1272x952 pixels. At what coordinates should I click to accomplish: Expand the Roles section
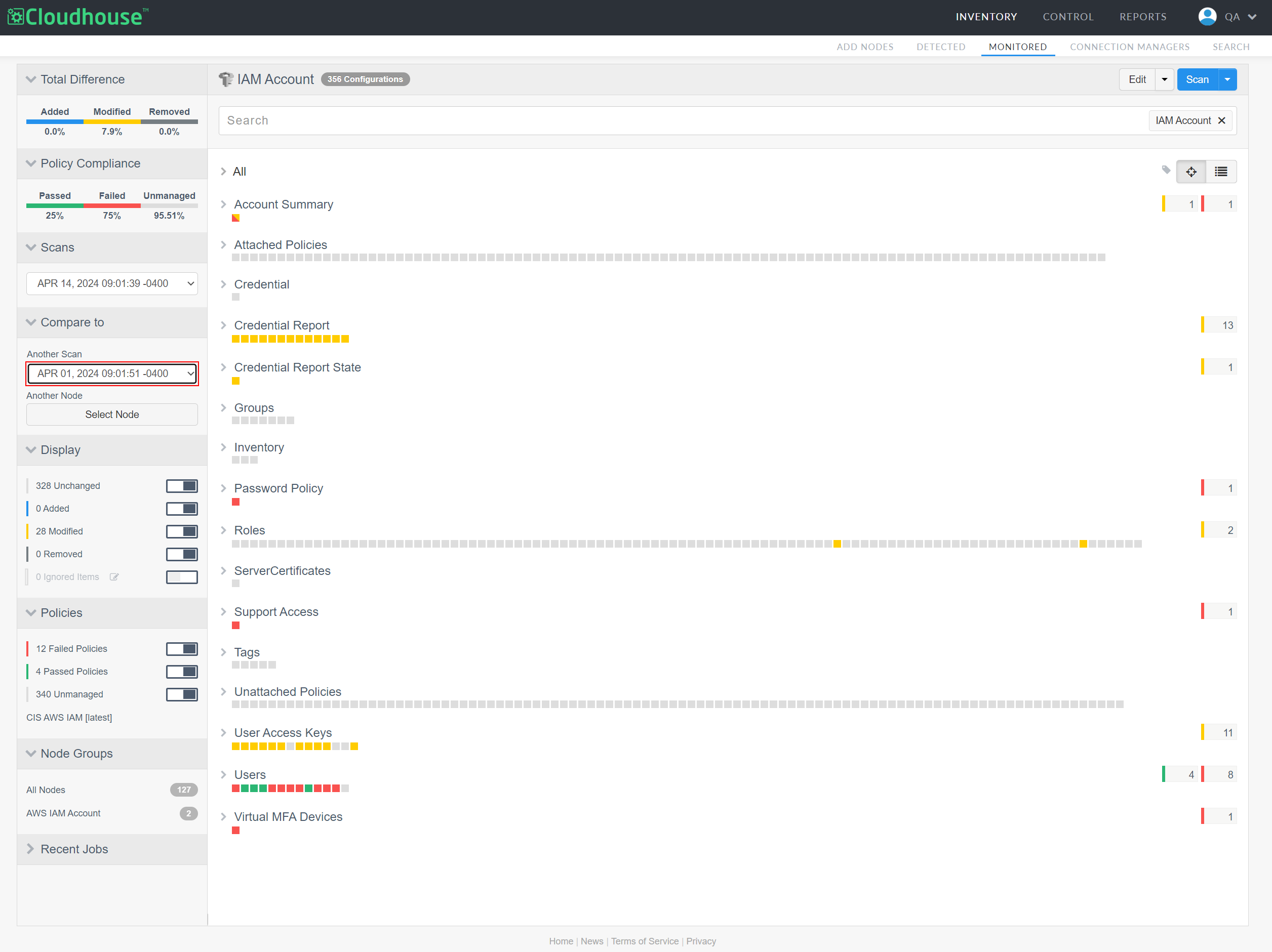224,530
